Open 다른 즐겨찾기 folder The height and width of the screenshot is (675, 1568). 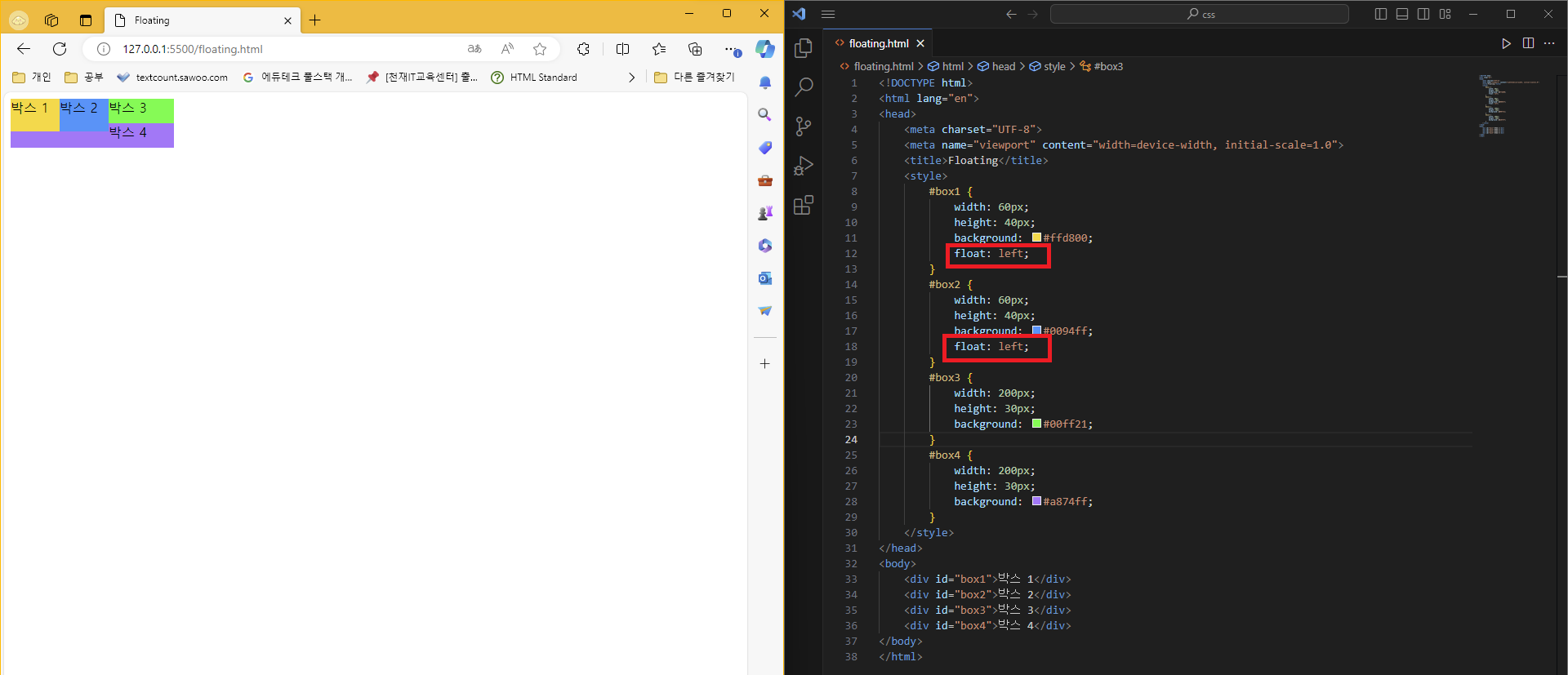[x=695, y=78]
